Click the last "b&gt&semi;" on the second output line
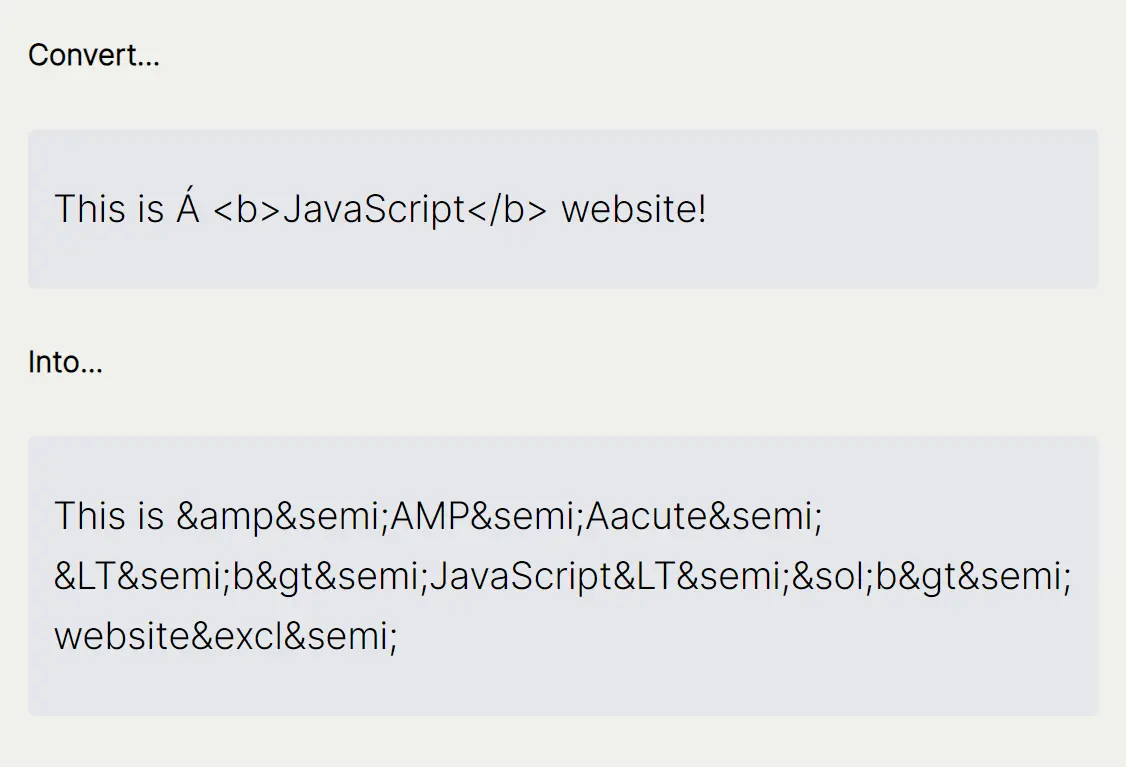Screen dimensions: 1126x767 (974, 577)
